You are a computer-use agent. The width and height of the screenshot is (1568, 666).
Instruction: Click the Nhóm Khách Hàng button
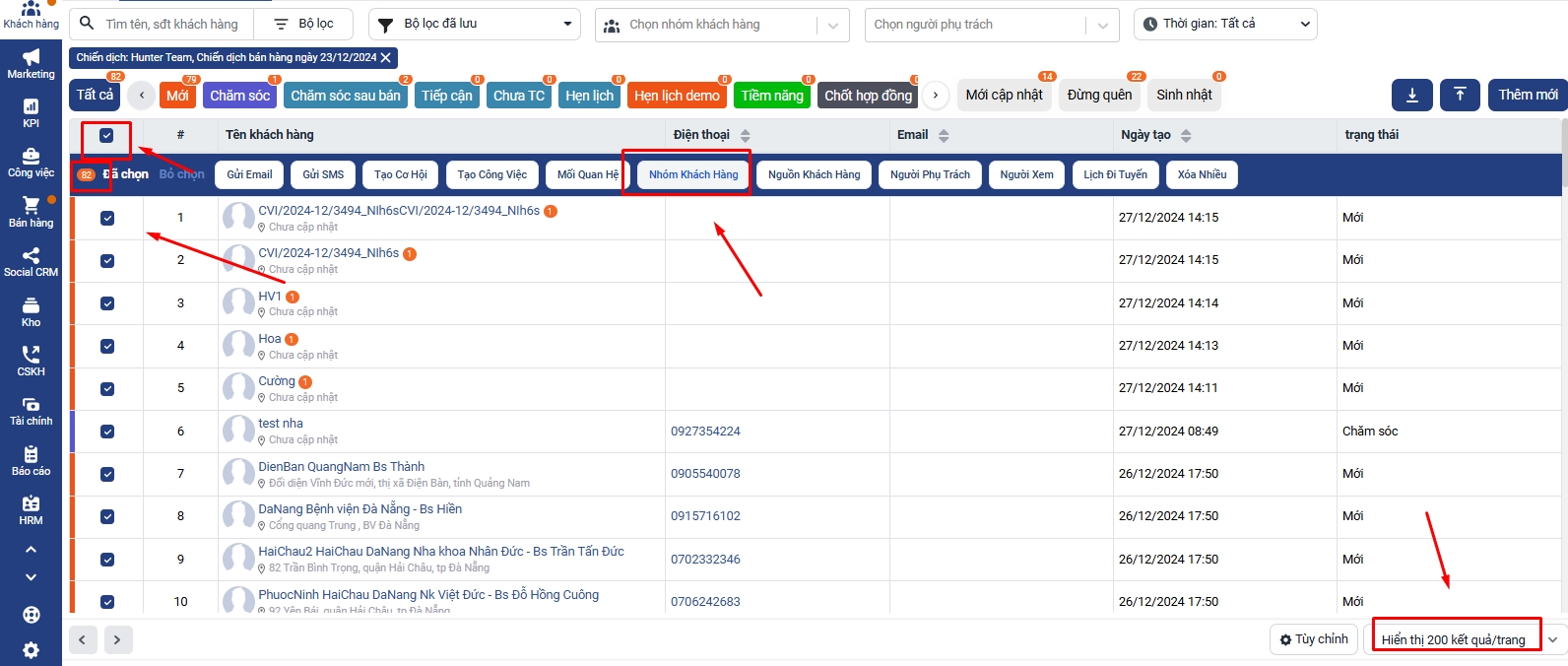click(693, 175)
